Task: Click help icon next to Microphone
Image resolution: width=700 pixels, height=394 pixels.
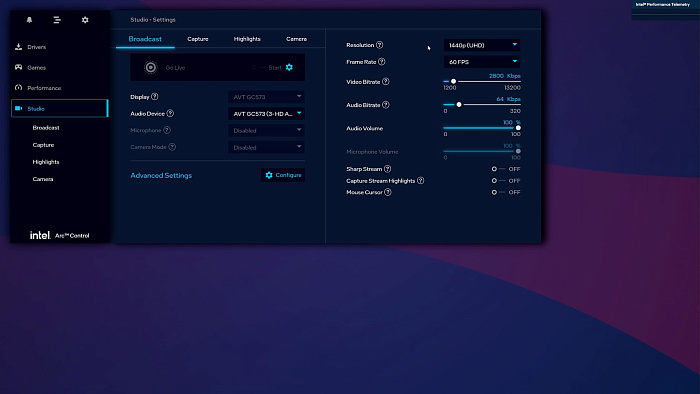Action: (x=167, y=130)
